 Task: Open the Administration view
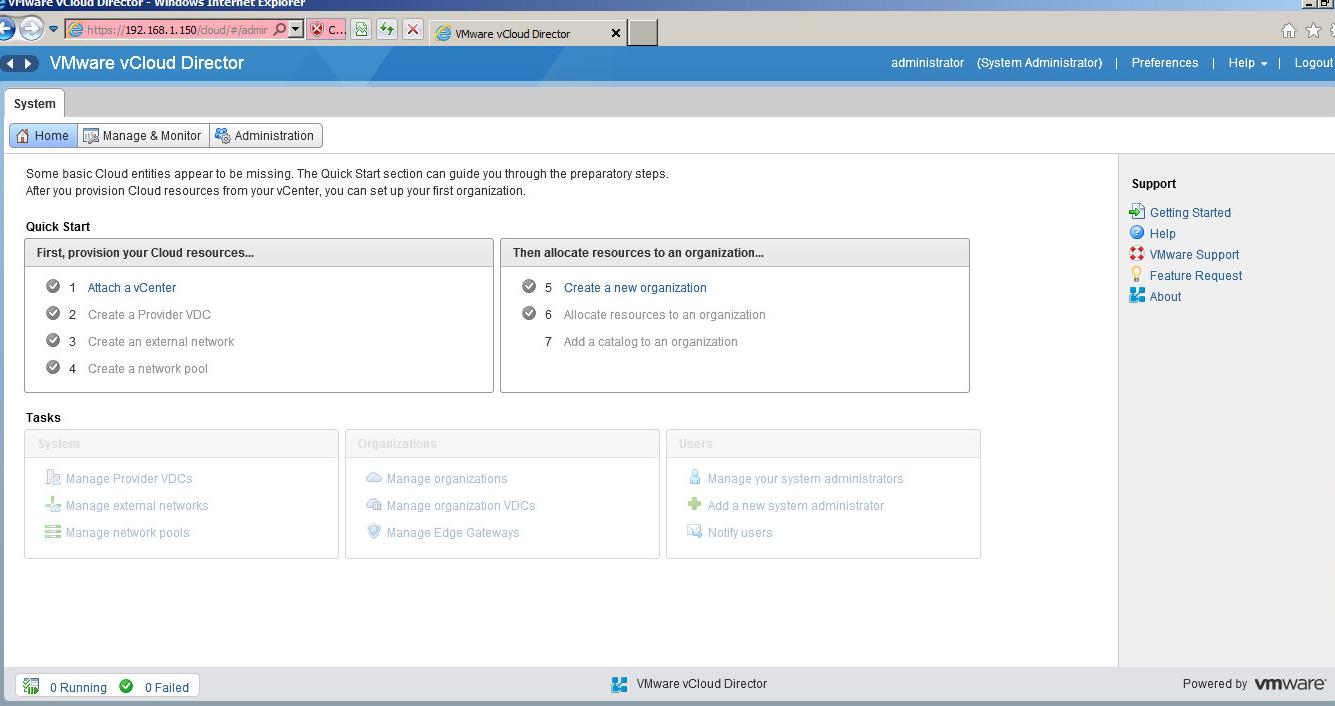pos(265,136)
